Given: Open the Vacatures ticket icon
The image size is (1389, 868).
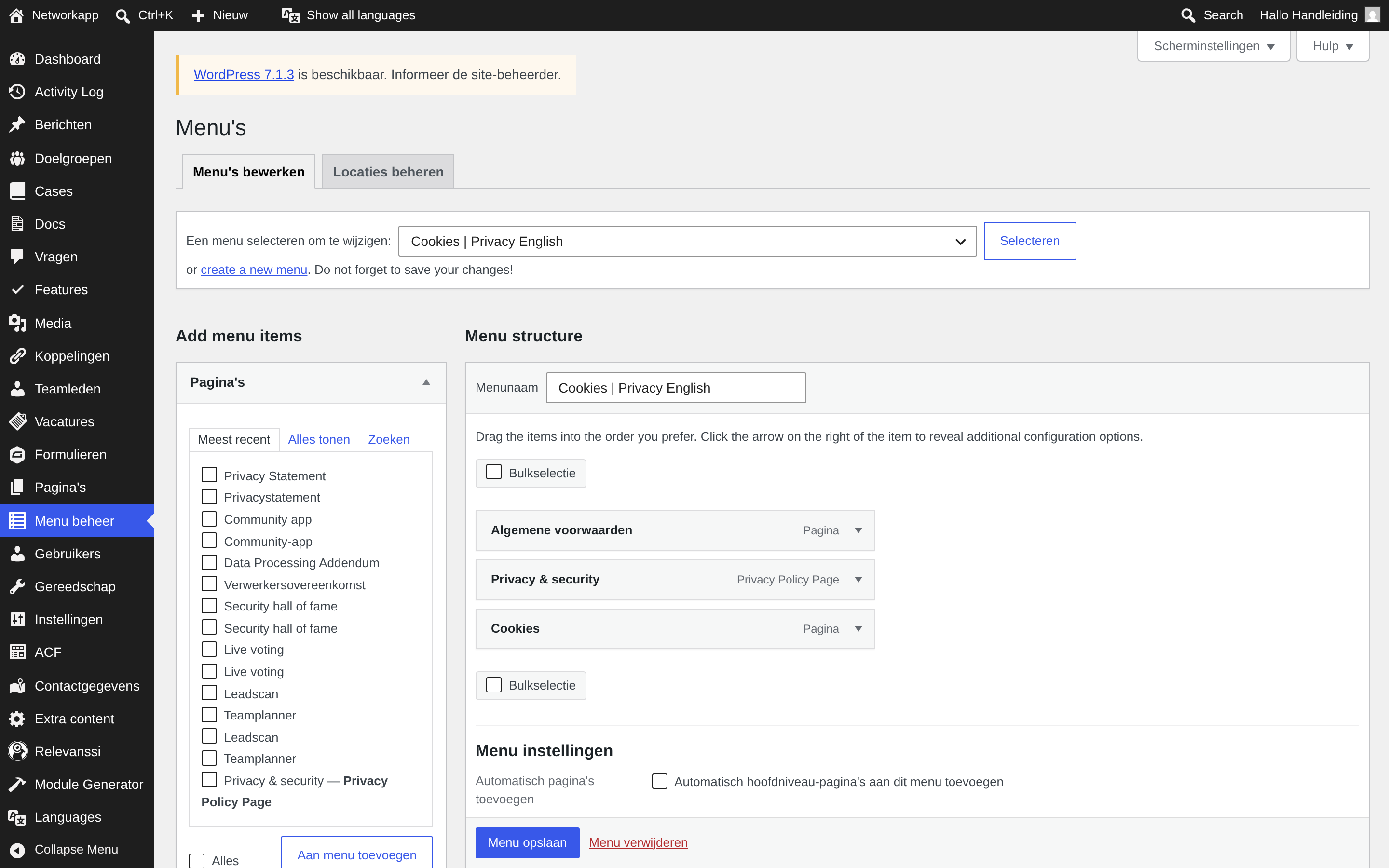Looking at the screenshot, I should pos(17,421).
